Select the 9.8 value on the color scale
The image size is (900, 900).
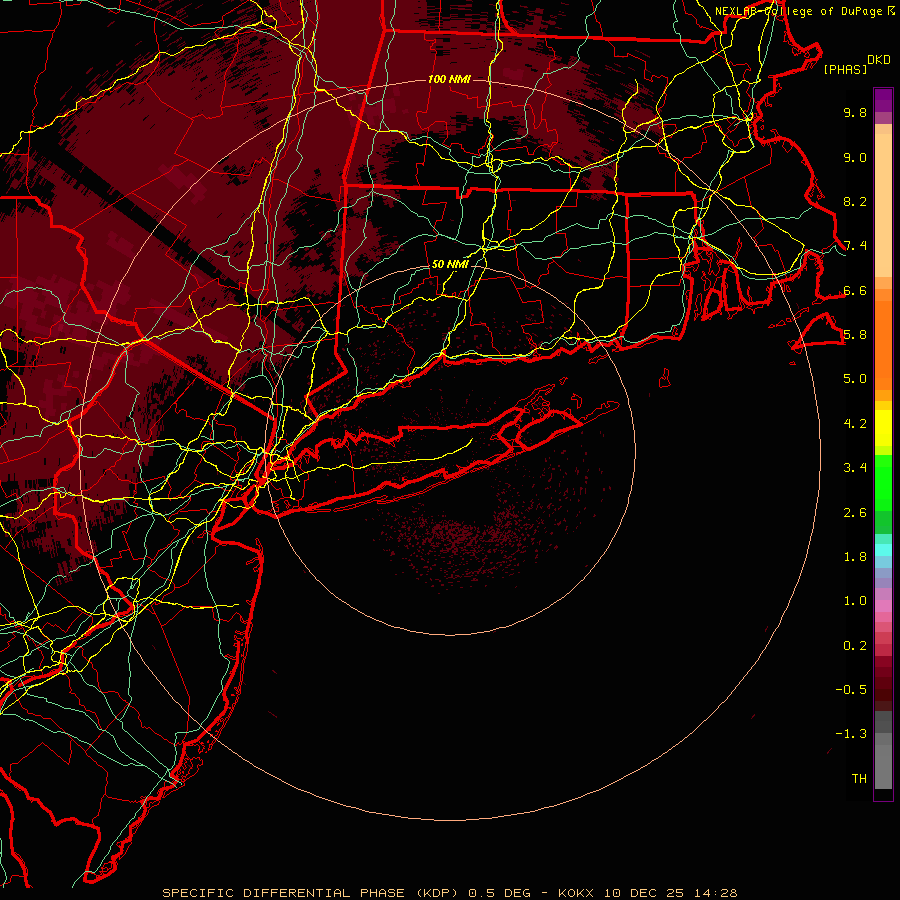(855, 112)
